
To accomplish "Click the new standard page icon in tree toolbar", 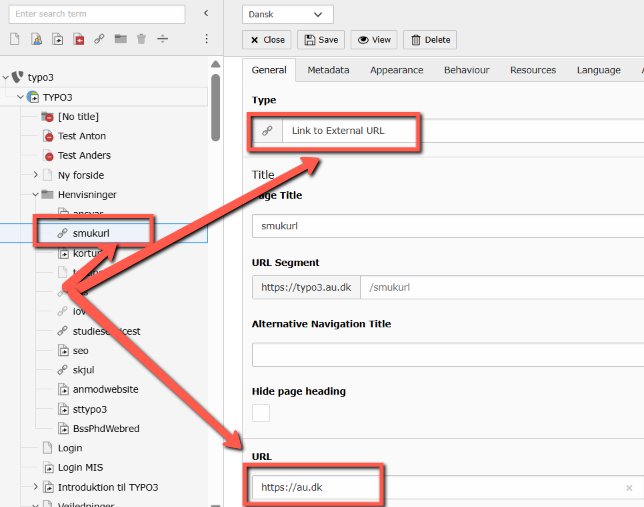I will click(15, 39).
